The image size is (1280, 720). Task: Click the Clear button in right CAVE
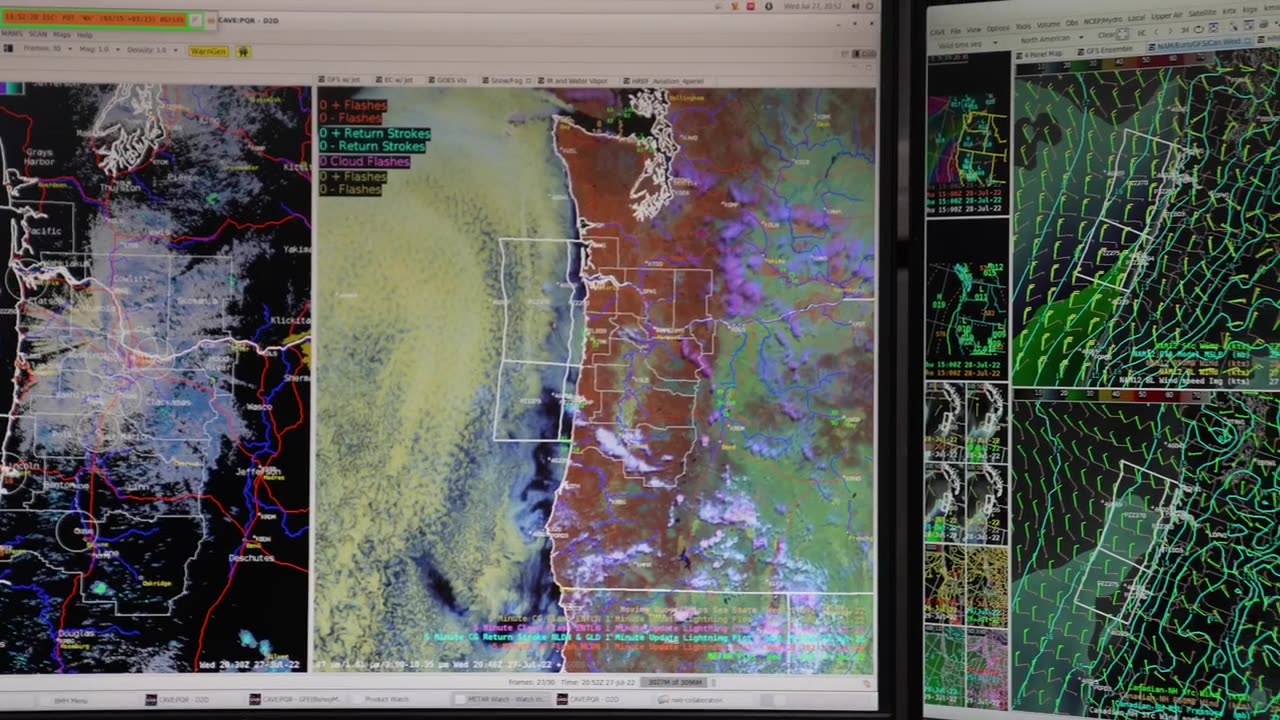1107,35
